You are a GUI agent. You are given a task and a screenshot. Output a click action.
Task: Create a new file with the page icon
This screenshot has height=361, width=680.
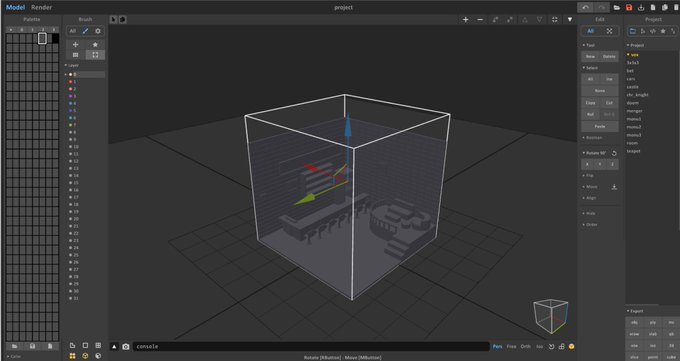[x=653, y=7]
